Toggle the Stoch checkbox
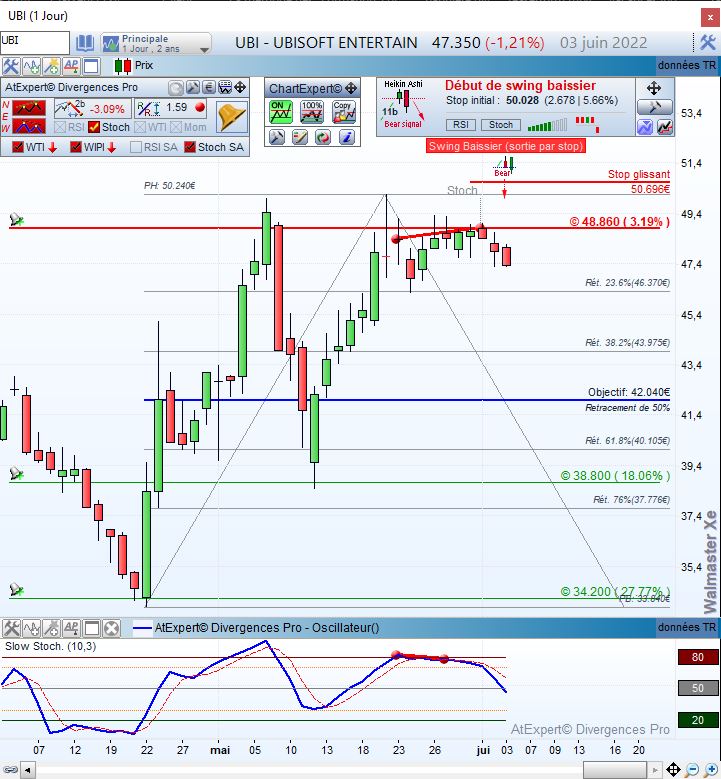 point(94,127)
